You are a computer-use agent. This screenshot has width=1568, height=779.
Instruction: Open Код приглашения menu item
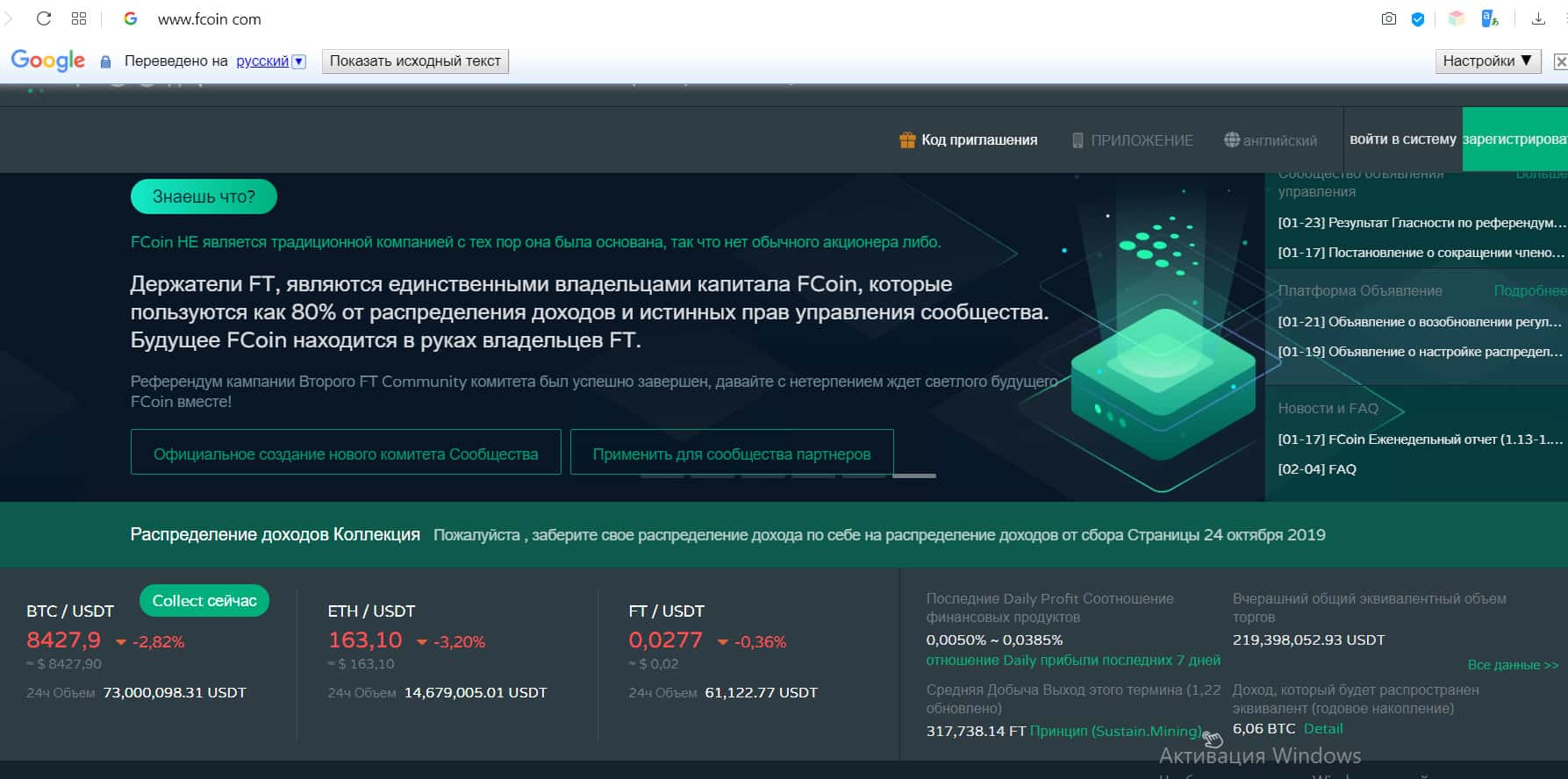pyautogui.click(x=979, y=139)
